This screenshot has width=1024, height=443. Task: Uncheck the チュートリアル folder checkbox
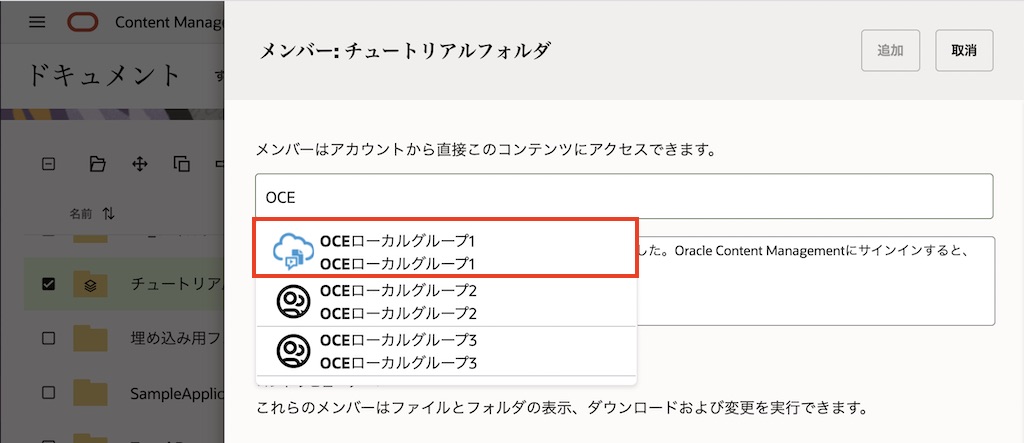tap(48, 285)
